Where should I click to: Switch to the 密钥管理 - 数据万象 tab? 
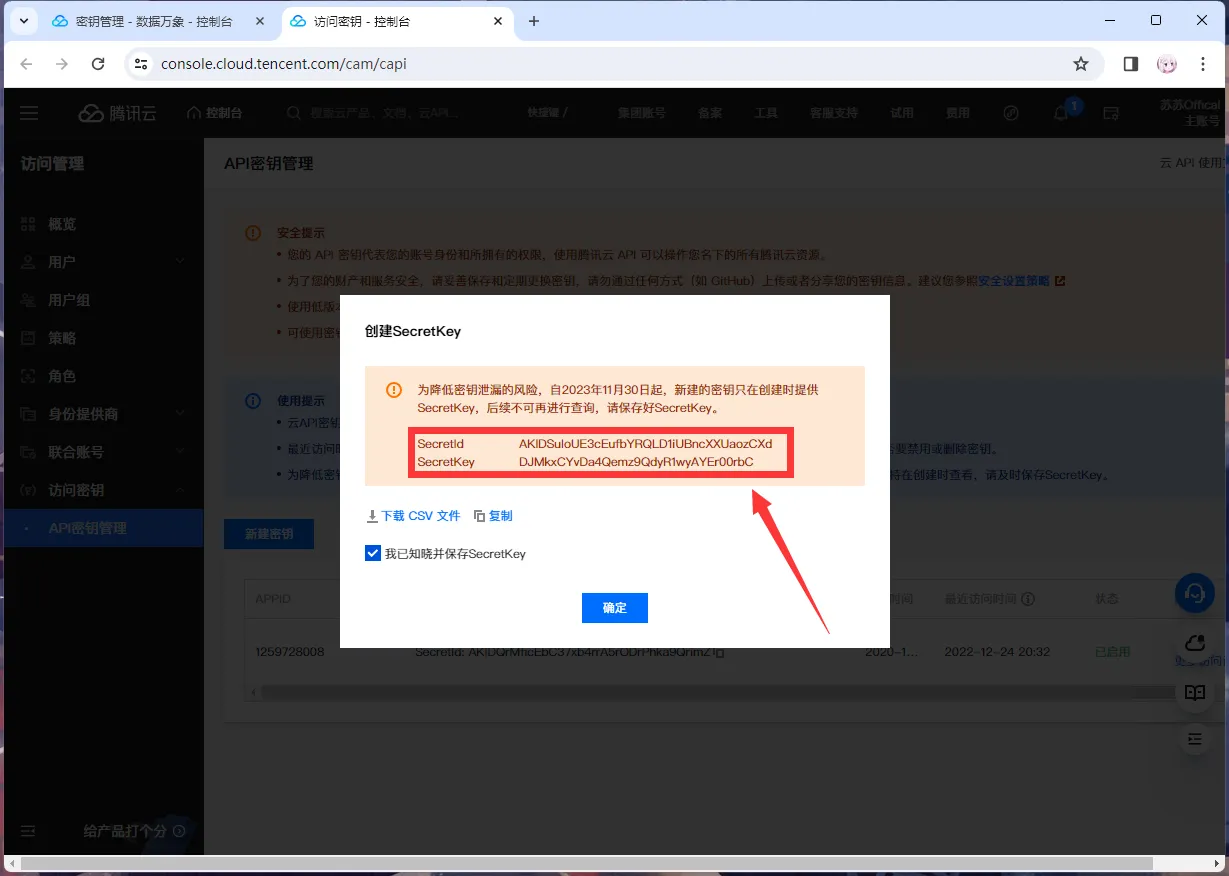point(160,21)
